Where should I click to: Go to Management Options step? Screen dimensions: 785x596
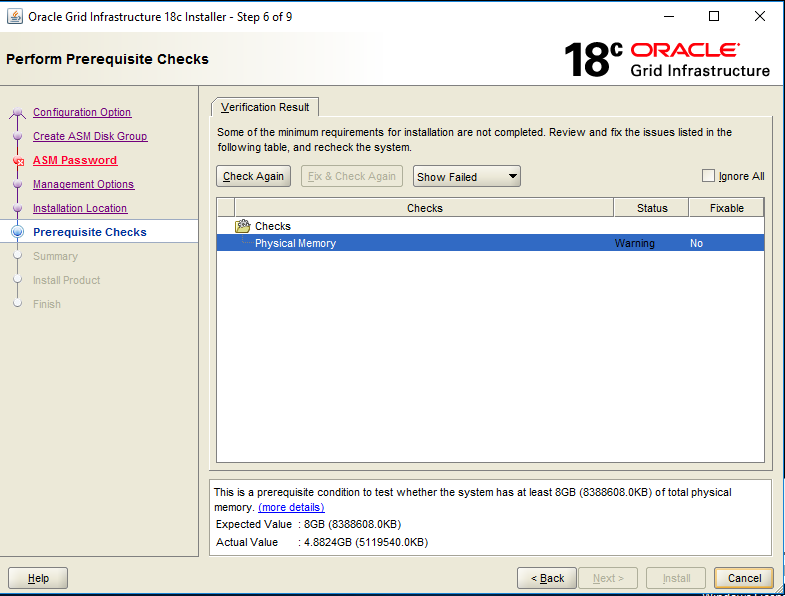[84, 184]
